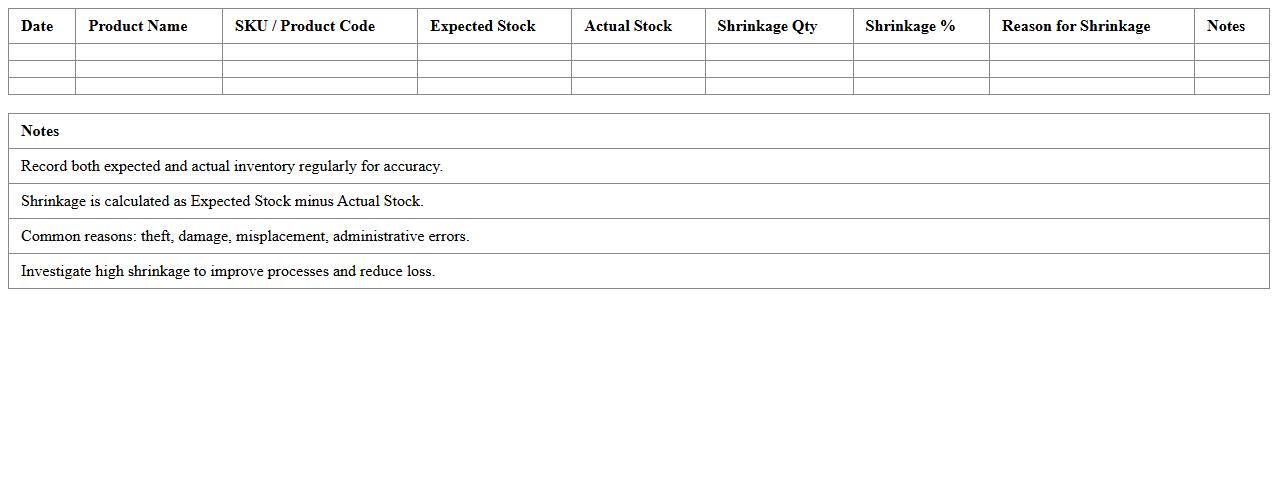Select the 'Common reasons' note line
Viewport: 1278px width, 501px height.
point(245,236)
